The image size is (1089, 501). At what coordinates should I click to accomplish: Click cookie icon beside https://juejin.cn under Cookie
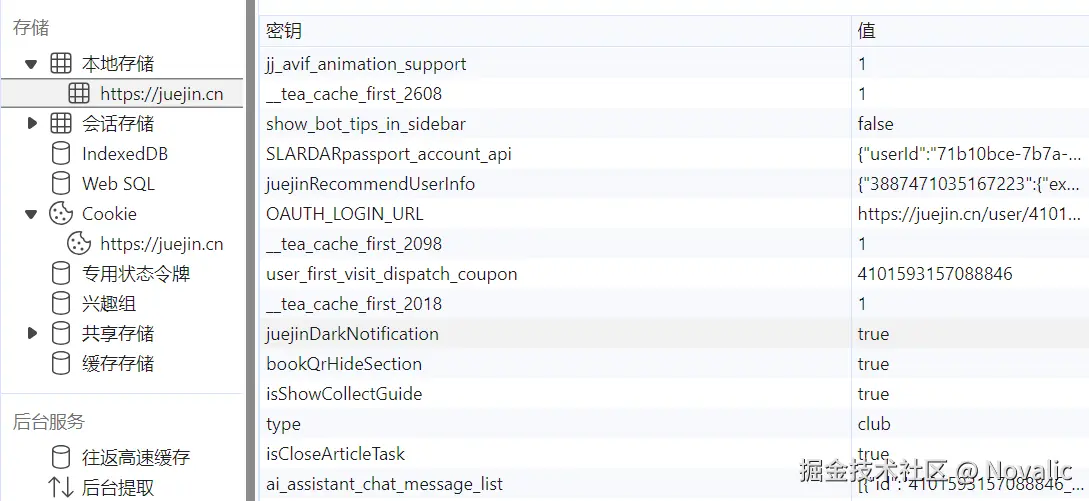(79, 244)
